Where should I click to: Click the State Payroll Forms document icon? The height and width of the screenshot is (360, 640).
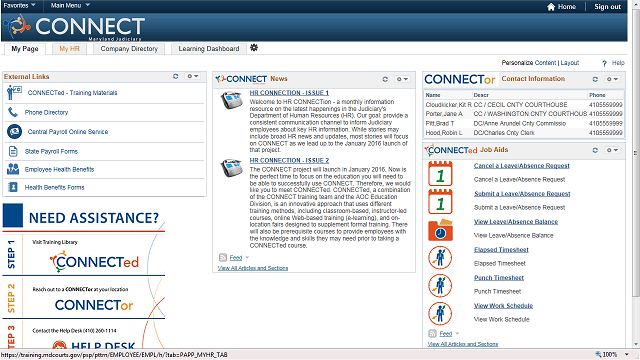click(13, 151)
